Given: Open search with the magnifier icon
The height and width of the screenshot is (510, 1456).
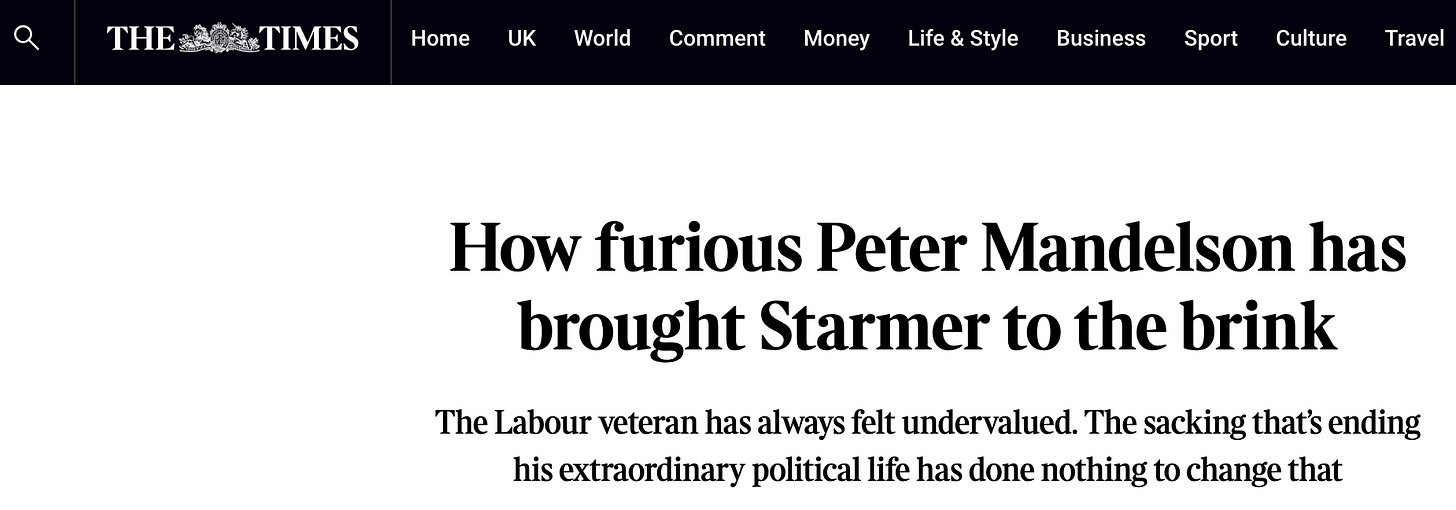Looking at the screenshot, I should [27, 39].
